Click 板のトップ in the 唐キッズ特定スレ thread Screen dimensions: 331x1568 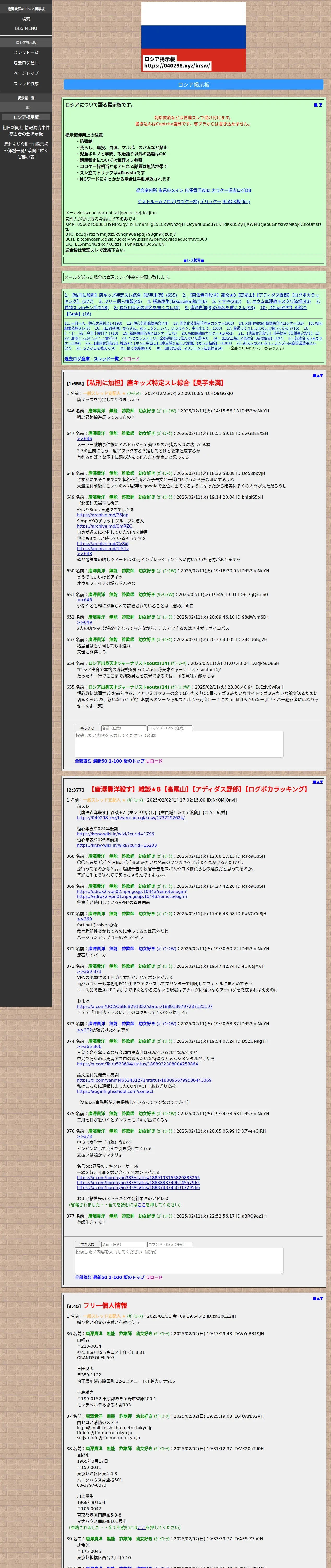click(134, 761)
